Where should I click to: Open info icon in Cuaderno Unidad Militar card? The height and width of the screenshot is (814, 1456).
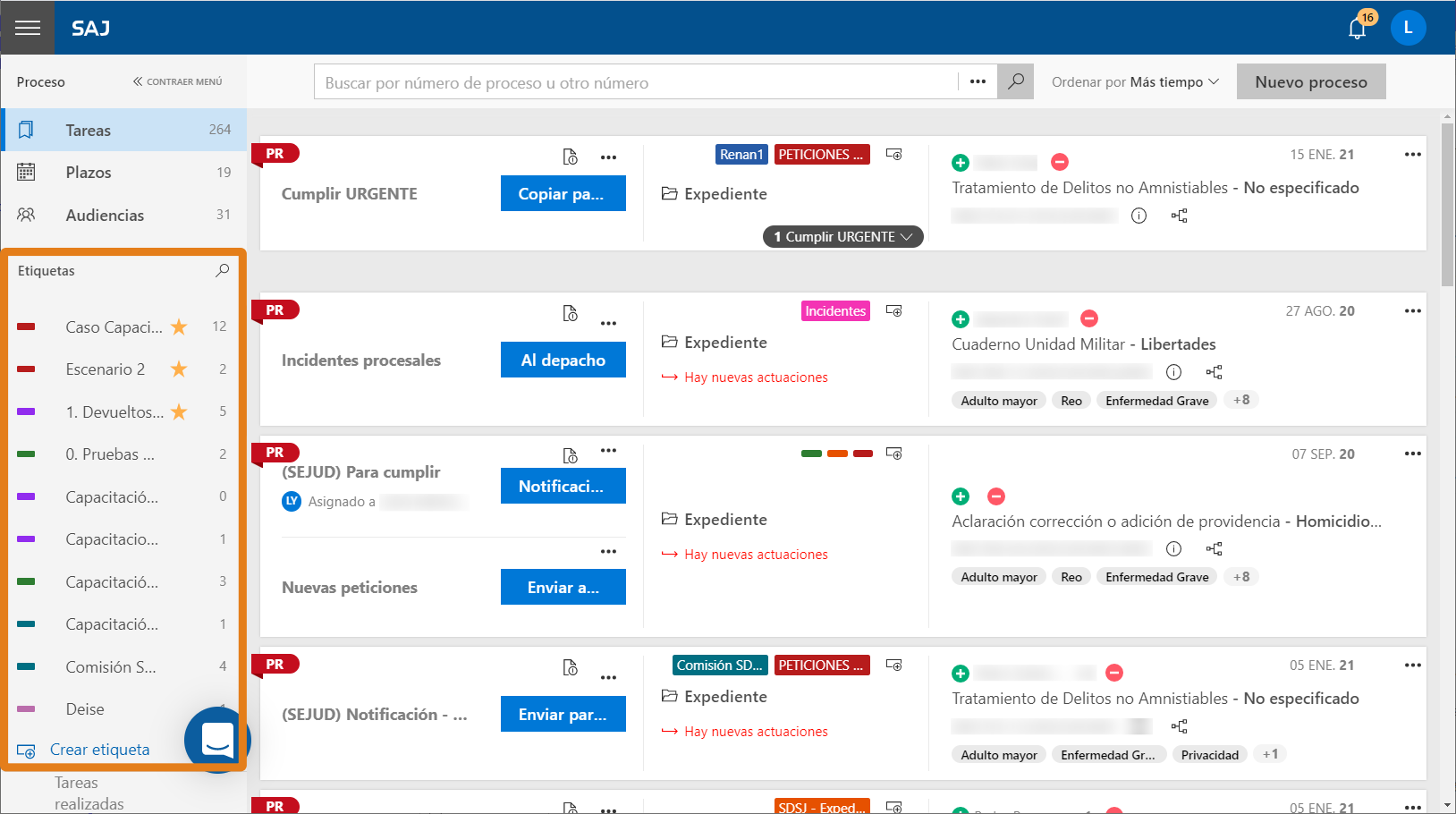click(1173, 372)
